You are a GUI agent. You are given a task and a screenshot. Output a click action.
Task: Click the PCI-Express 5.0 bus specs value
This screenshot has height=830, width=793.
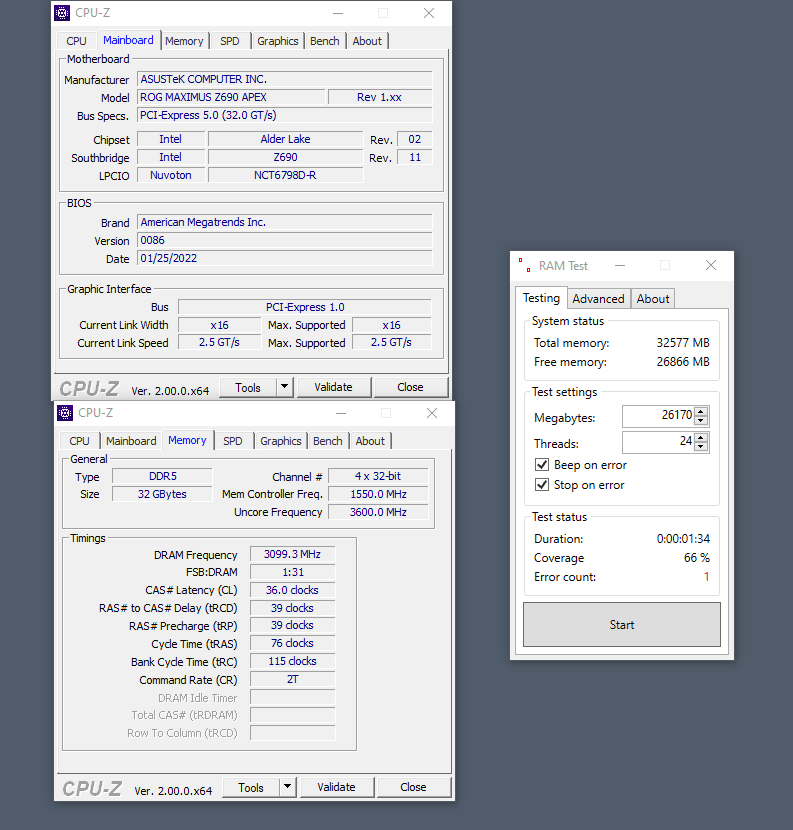285,115
